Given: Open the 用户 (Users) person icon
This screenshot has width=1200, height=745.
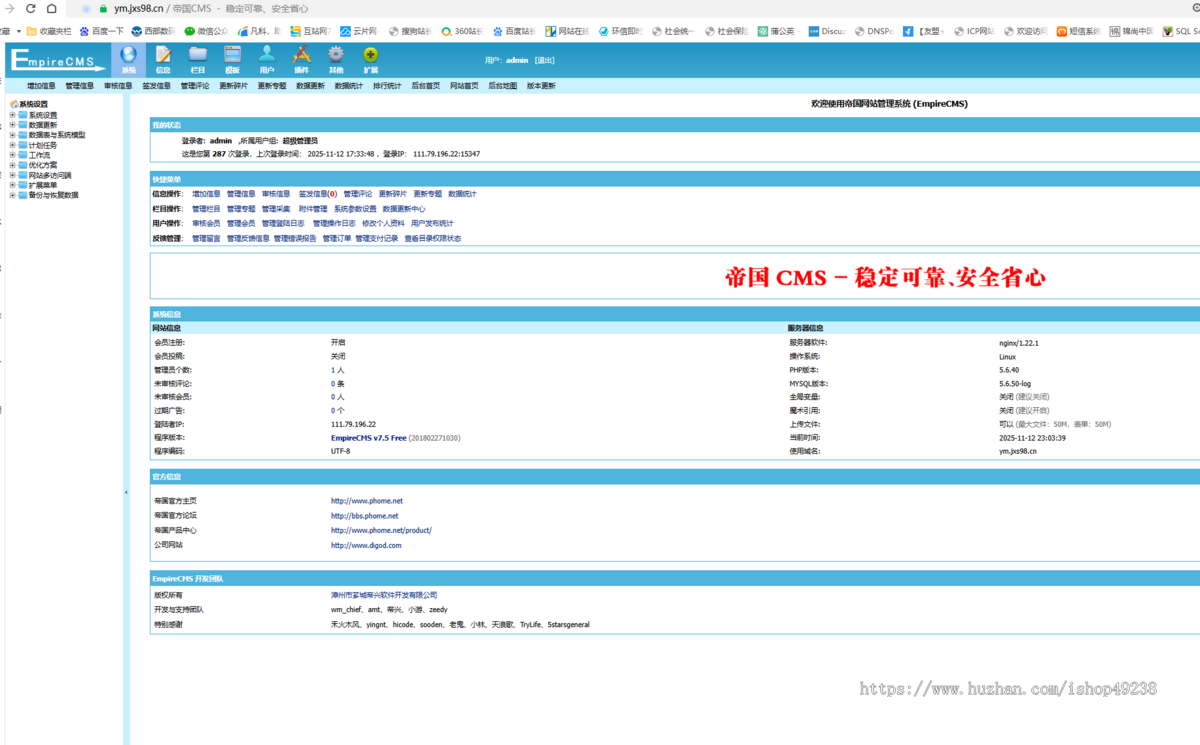Looking at the screenshot, I should [267, 55].
